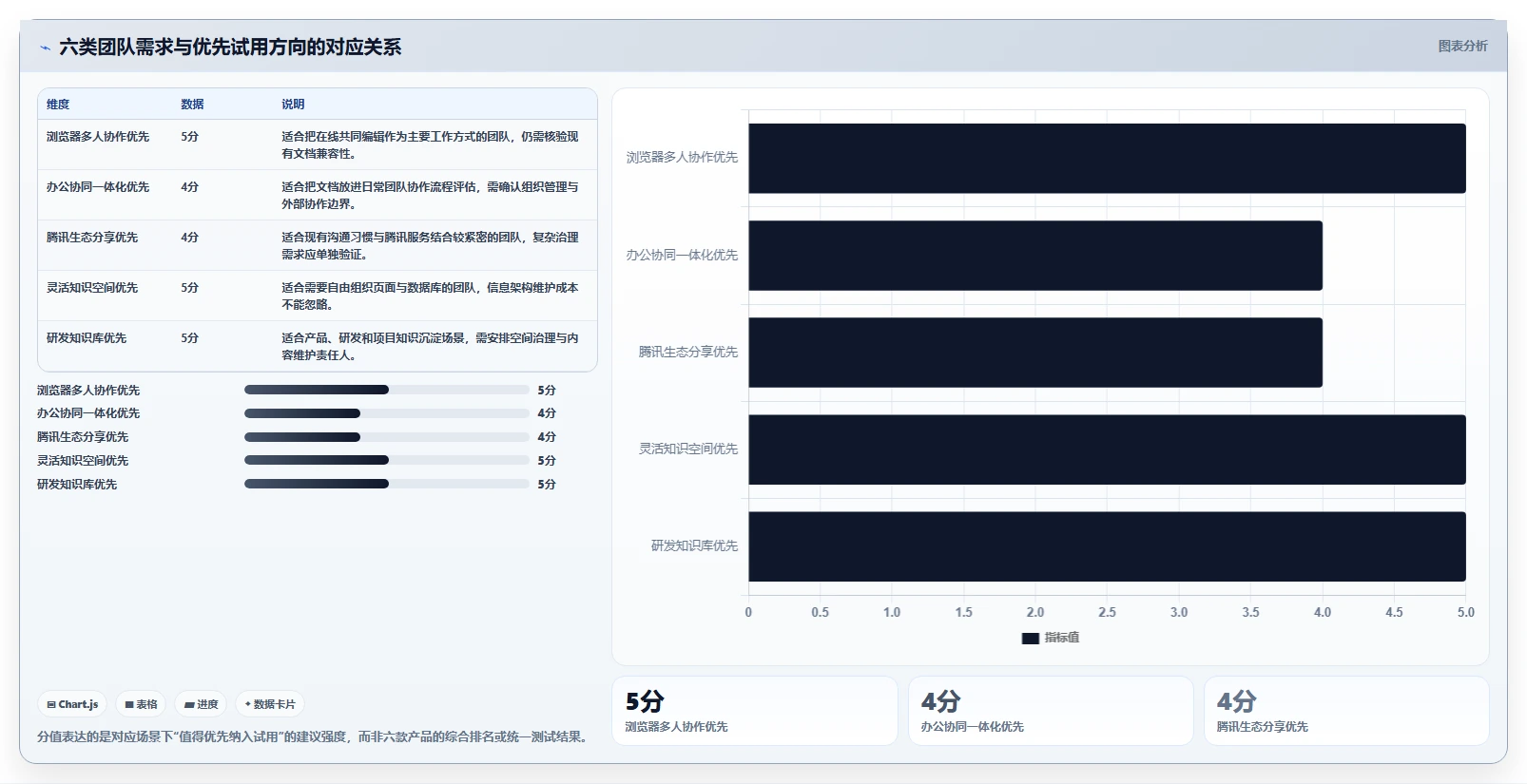Select 灵活知识空间优先 in the table
The image size is (1527, 784).
[x=92, y=288]
